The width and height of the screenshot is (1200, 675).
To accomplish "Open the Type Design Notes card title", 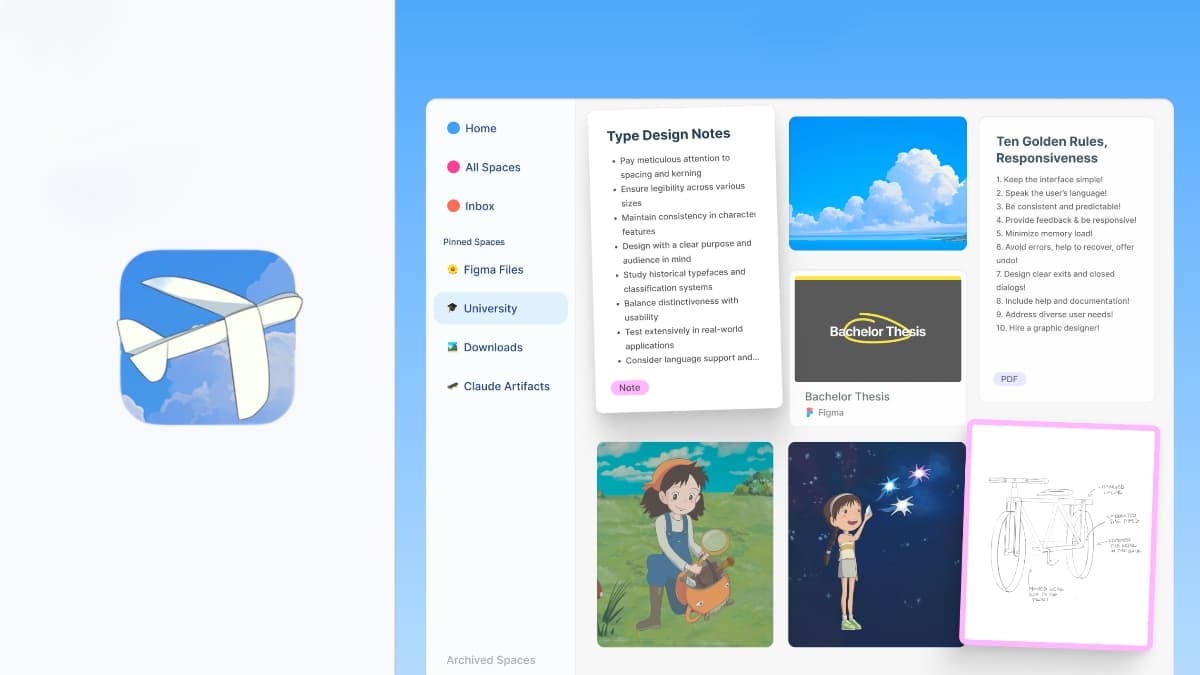I will tap(668, 134).
